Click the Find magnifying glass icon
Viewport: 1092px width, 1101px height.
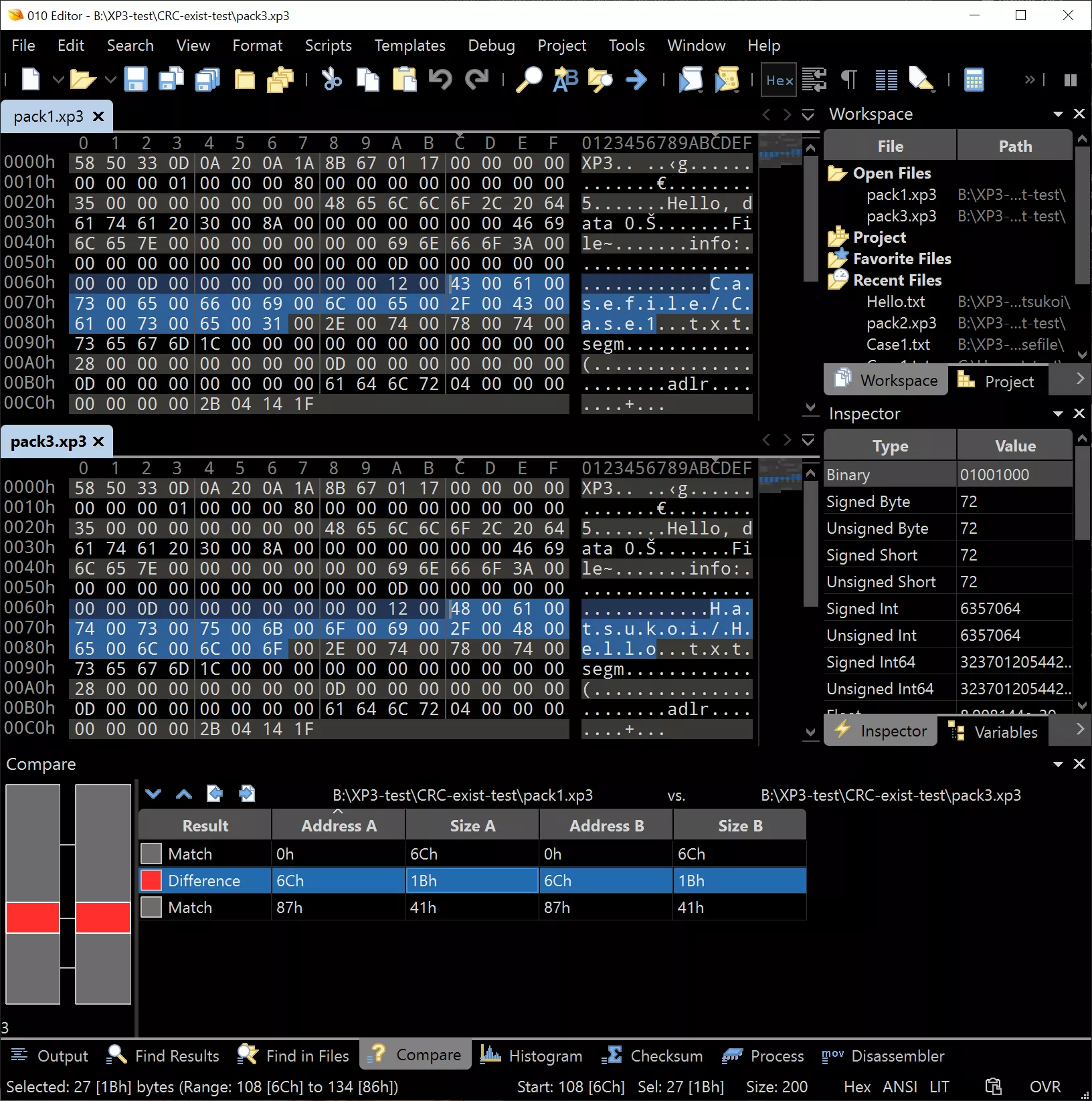529,80
